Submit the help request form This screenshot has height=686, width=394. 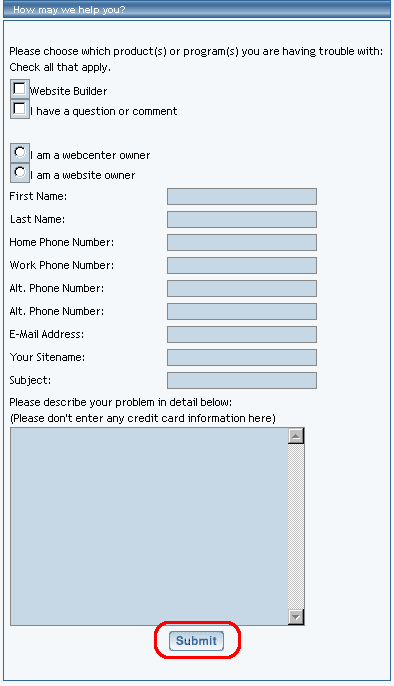pos(196,641)
